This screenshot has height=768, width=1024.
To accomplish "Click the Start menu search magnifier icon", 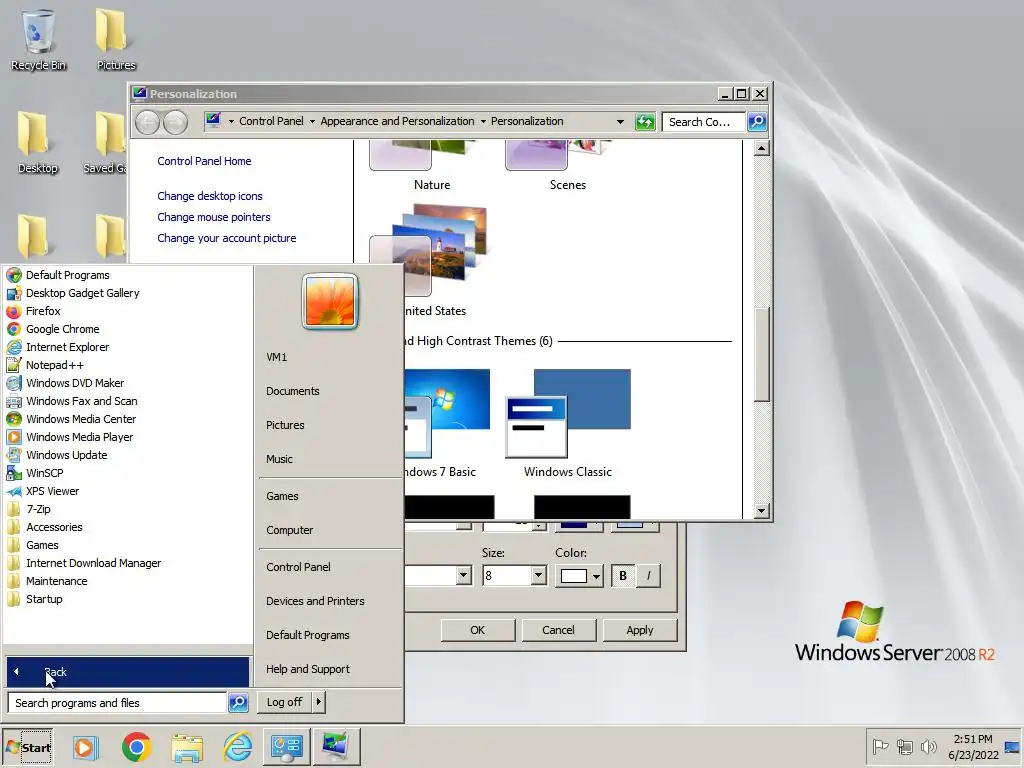I will point(238,703).
